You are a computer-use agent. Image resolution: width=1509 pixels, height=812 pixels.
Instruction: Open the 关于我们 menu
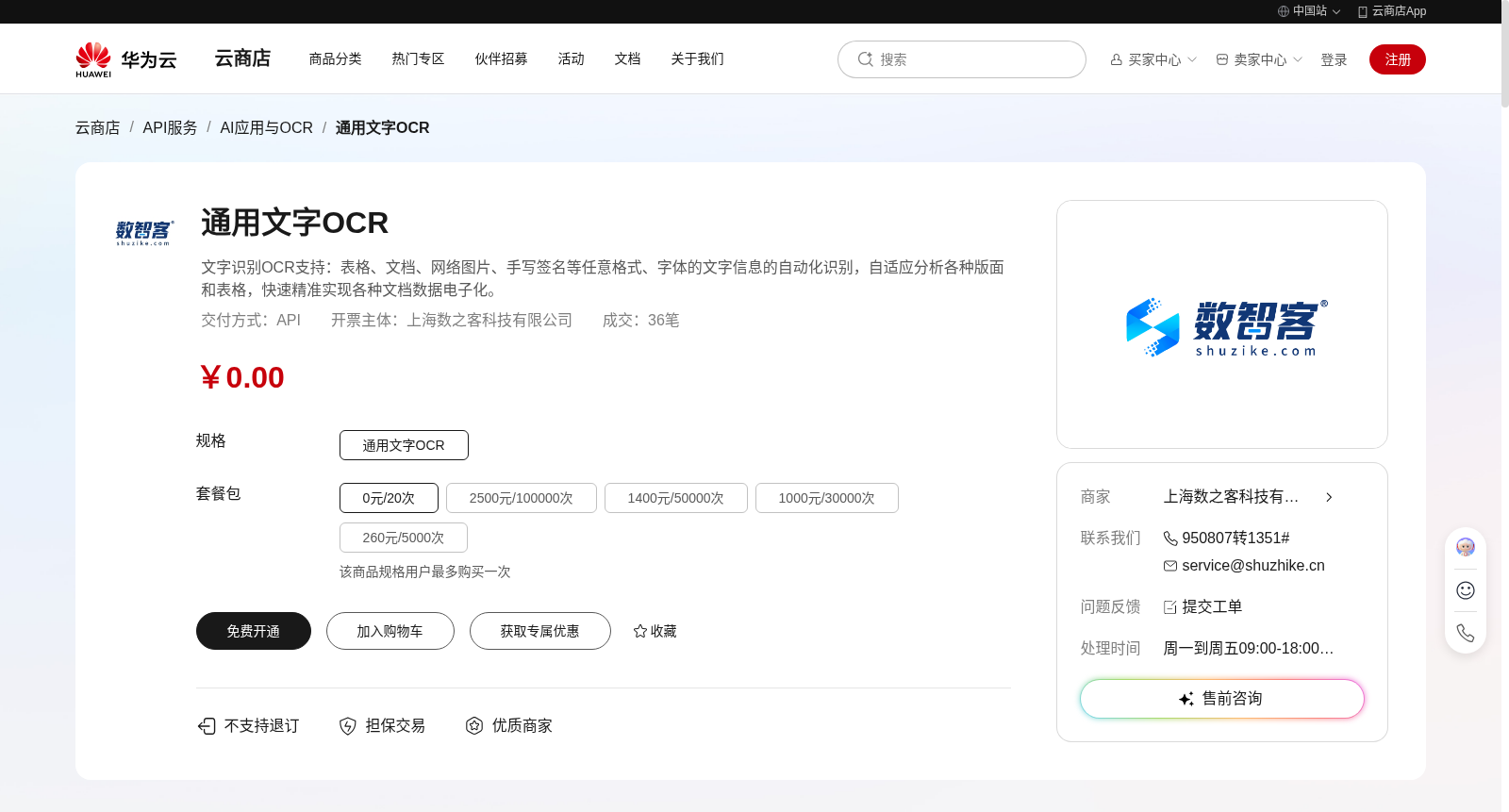pos(697,58)
